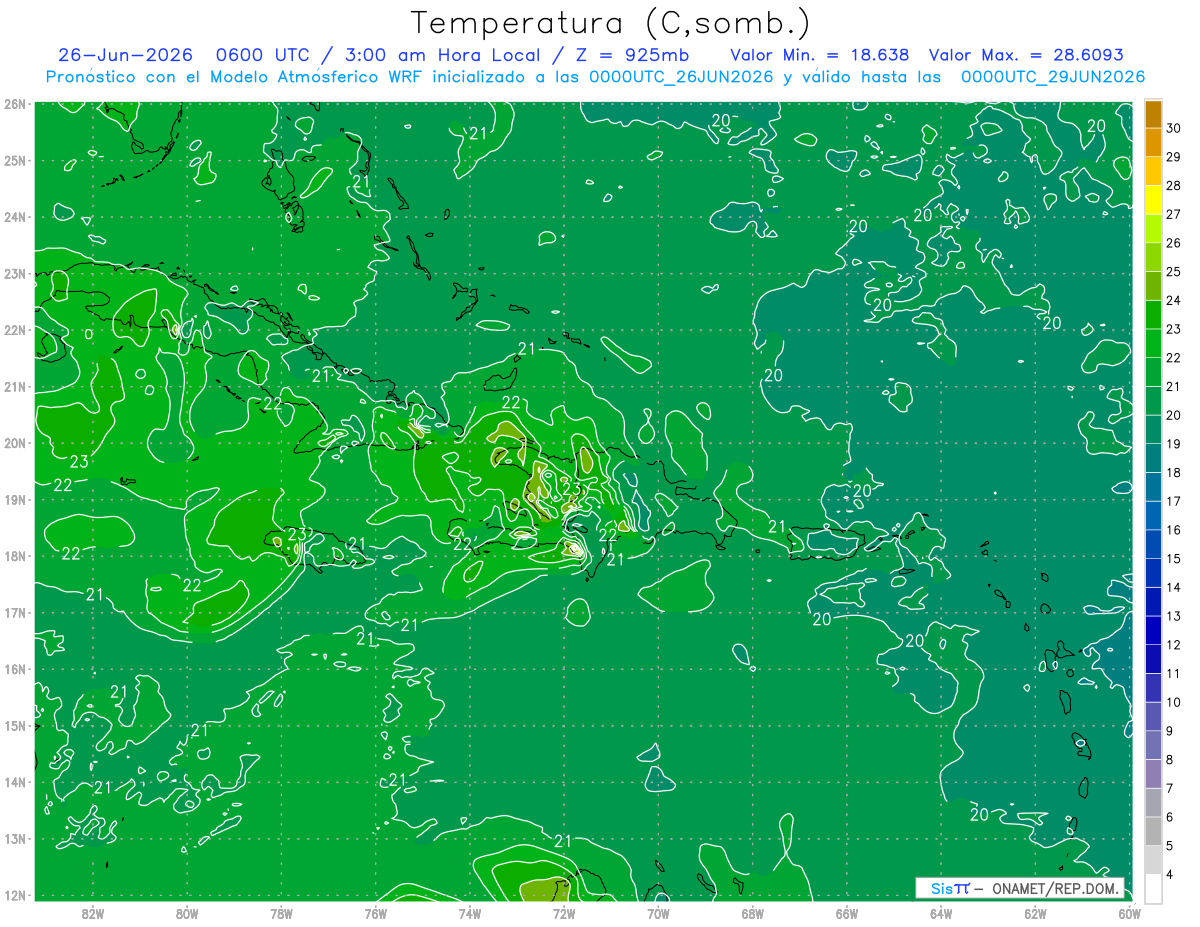Click the "66W" longitude axis label
Image resolution: width=1200 pixels, height=927 pixels.
847,913
